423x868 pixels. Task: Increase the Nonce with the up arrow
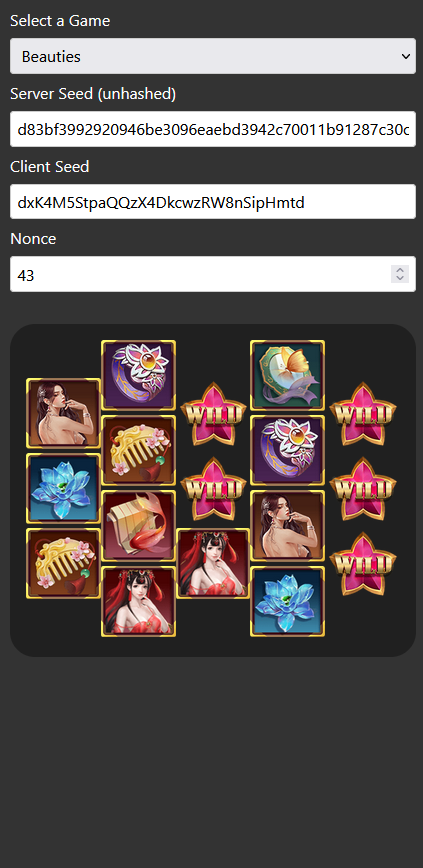tap(400, 270)
